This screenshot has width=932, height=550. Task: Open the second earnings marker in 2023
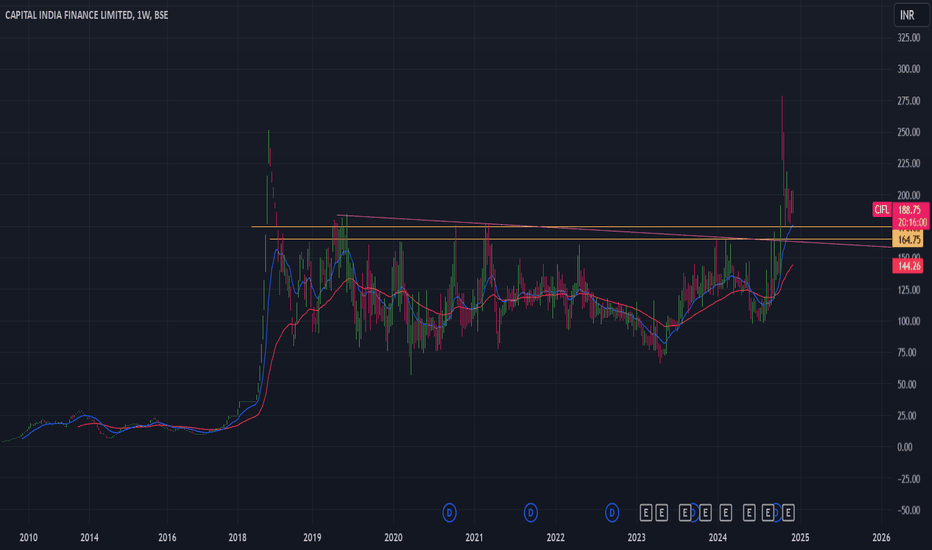click(x=662, y=512)
